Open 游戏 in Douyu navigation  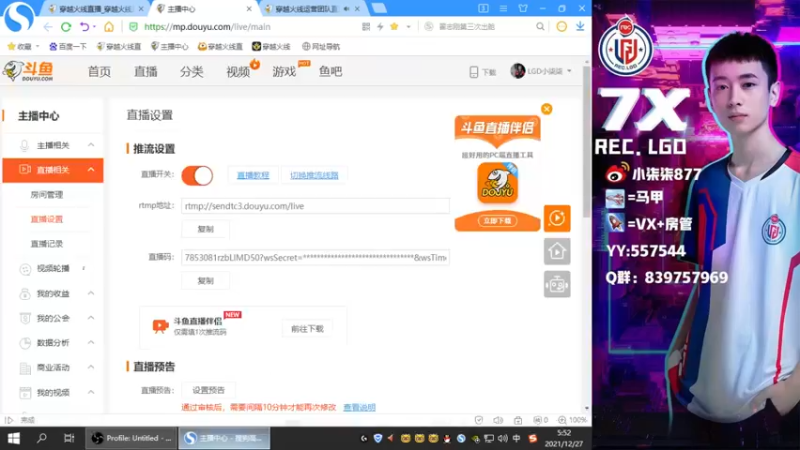click(284, 71)
